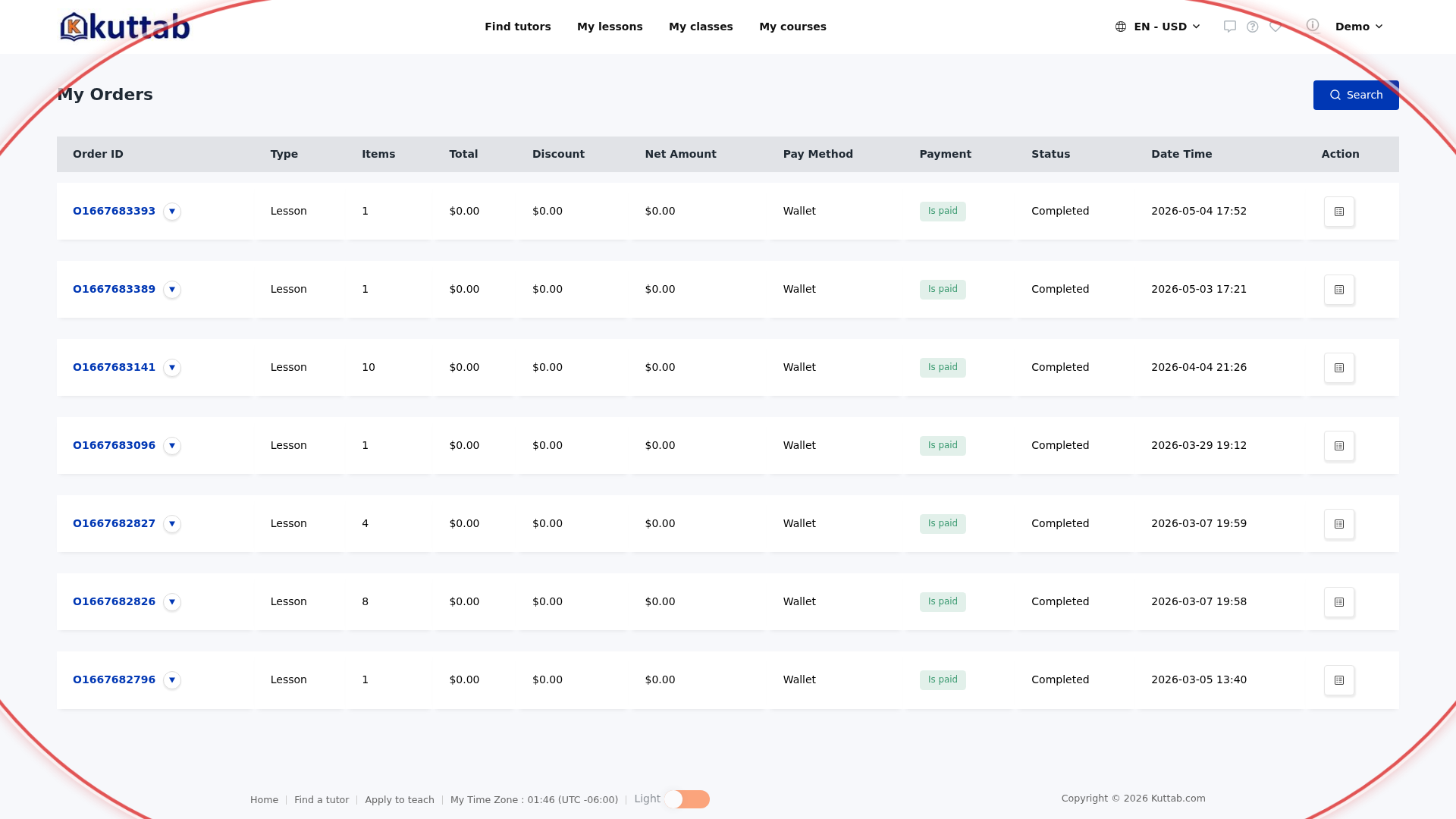Click Is paid badge for order O1667683393
This screenshot has width=1456, height=819.
(x=943, y=212)
